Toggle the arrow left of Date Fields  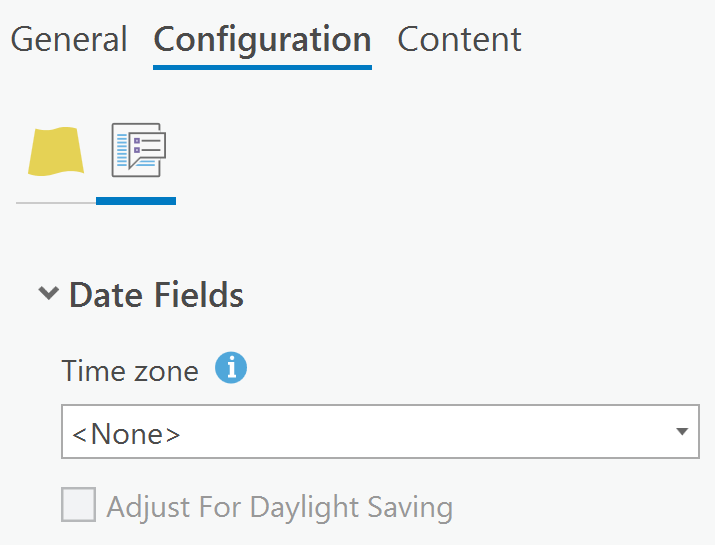click(47, 294)
